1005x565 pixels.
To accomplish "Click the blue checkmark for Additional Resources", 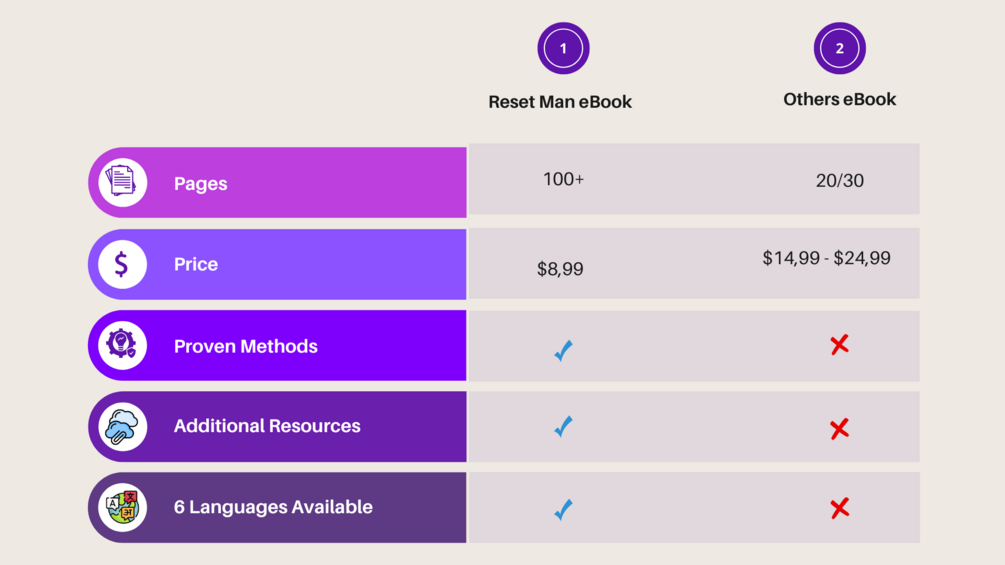I will coord(563,427).
